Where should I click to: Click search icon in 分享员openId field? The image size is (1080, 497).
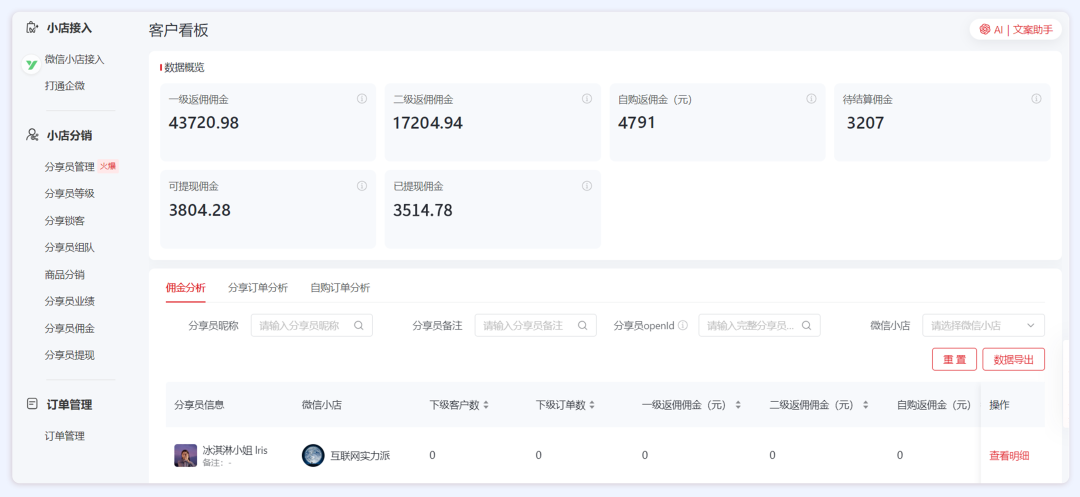pos(806,326)
